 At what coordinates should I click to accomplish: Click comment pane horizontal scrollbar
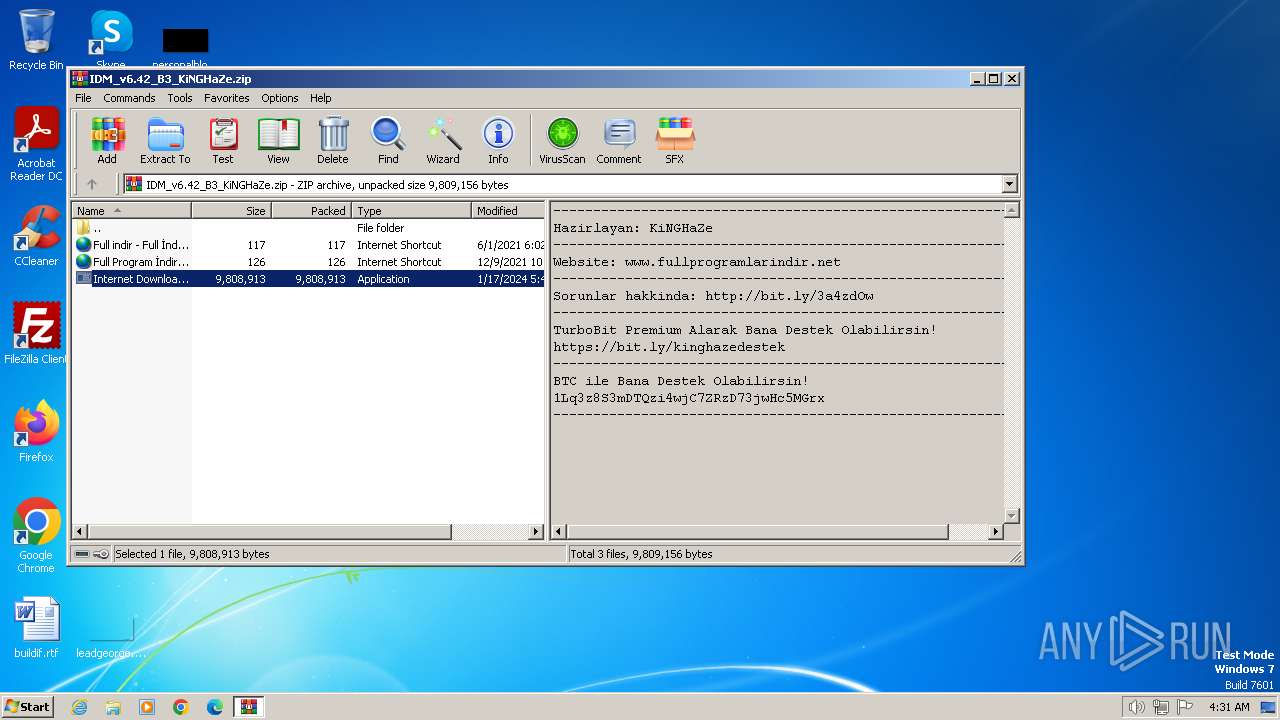point(757,532)
